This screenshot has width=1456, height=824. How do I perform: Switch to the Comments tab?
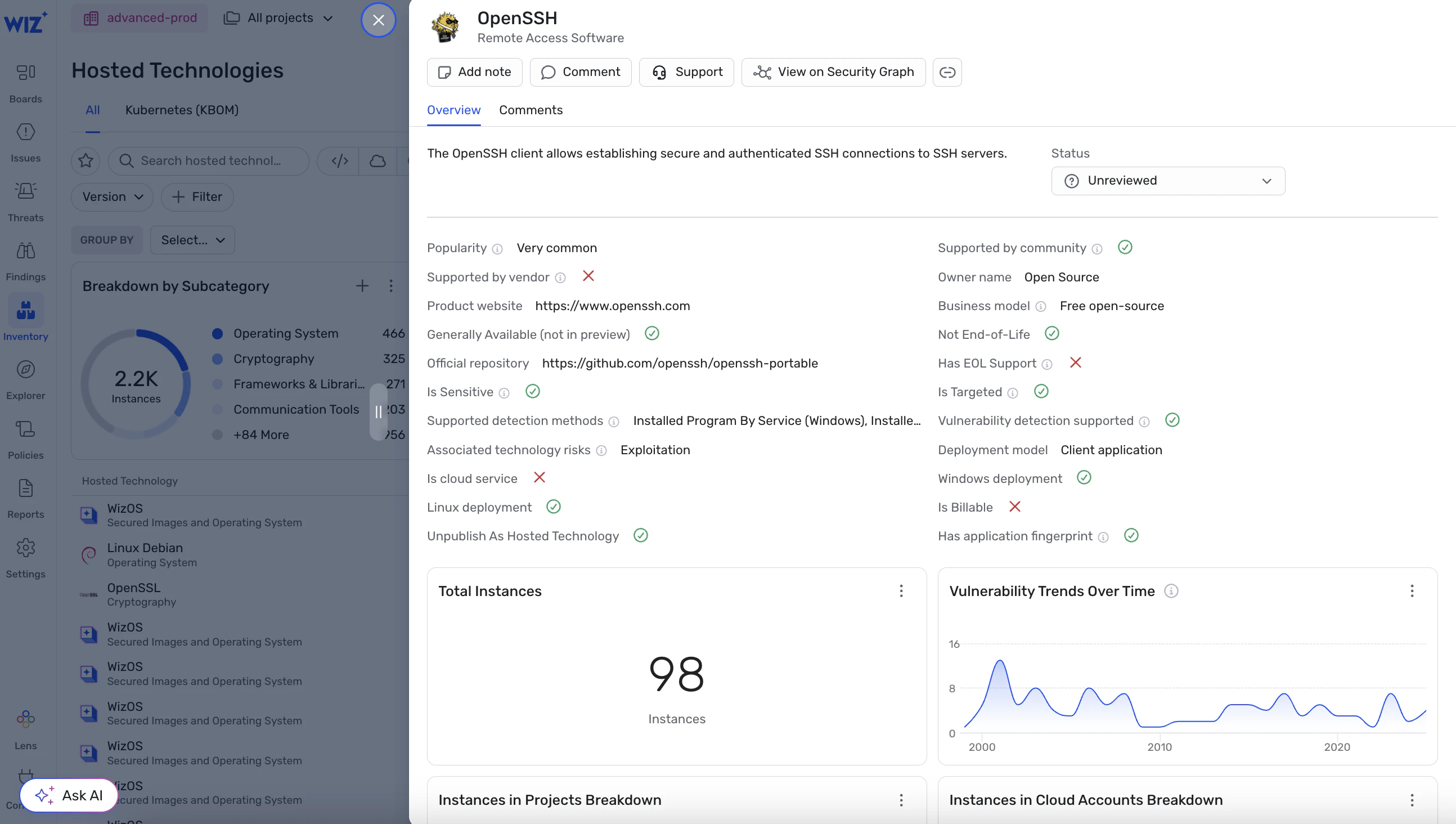531,110
